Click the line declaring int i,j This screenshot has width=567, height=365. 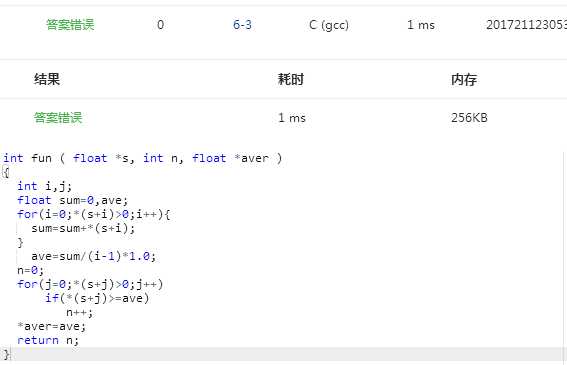44,186
